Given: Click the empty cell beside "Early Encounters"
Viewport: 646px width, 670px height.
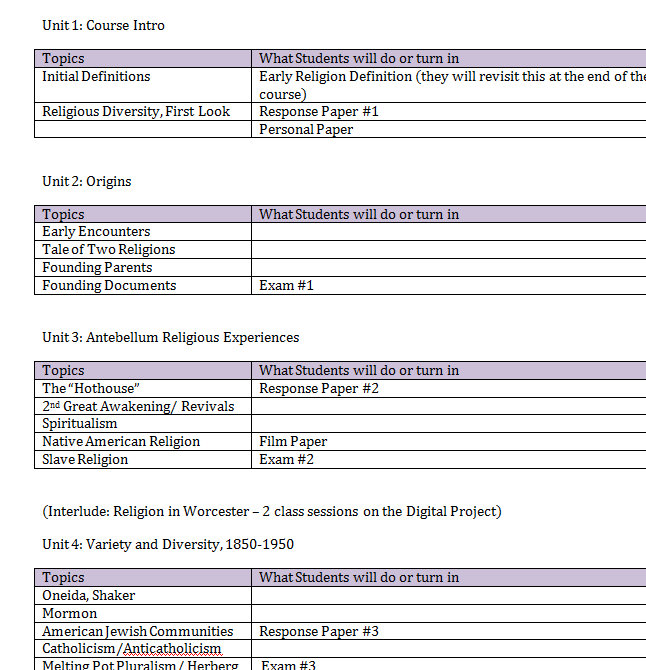Looking at the screenshot, I should click(x=449, y=231).
